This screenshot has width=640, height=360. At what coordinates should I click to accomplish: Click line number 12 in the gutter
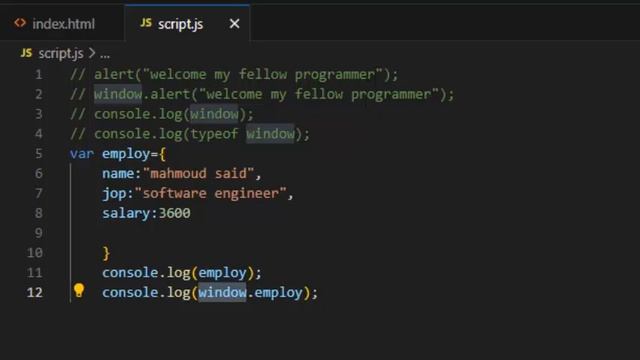pos(35,293)
